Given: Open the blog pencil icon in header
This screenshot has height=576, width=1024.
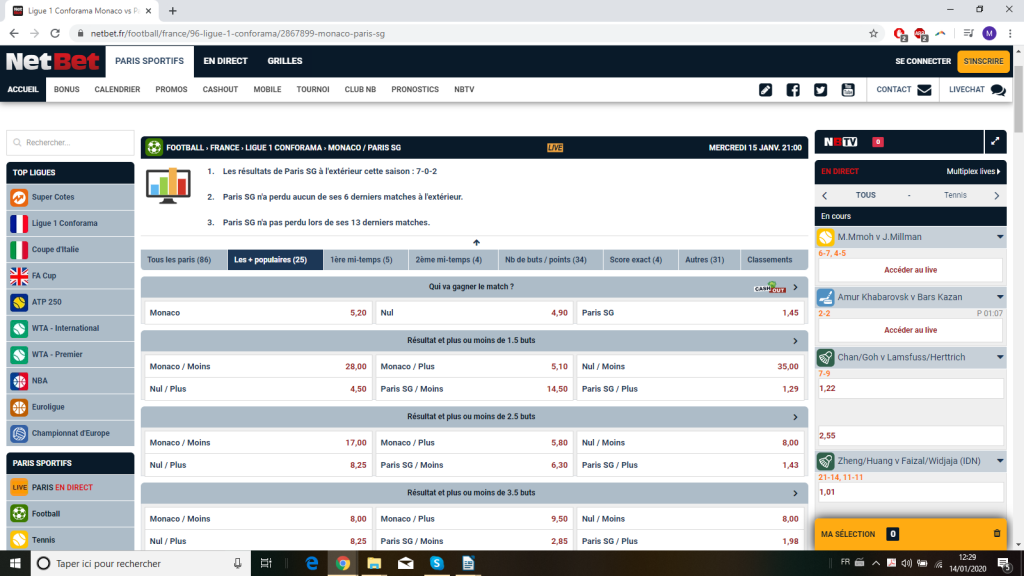Looking at the screenshot, I should click(x=765, y=90).
